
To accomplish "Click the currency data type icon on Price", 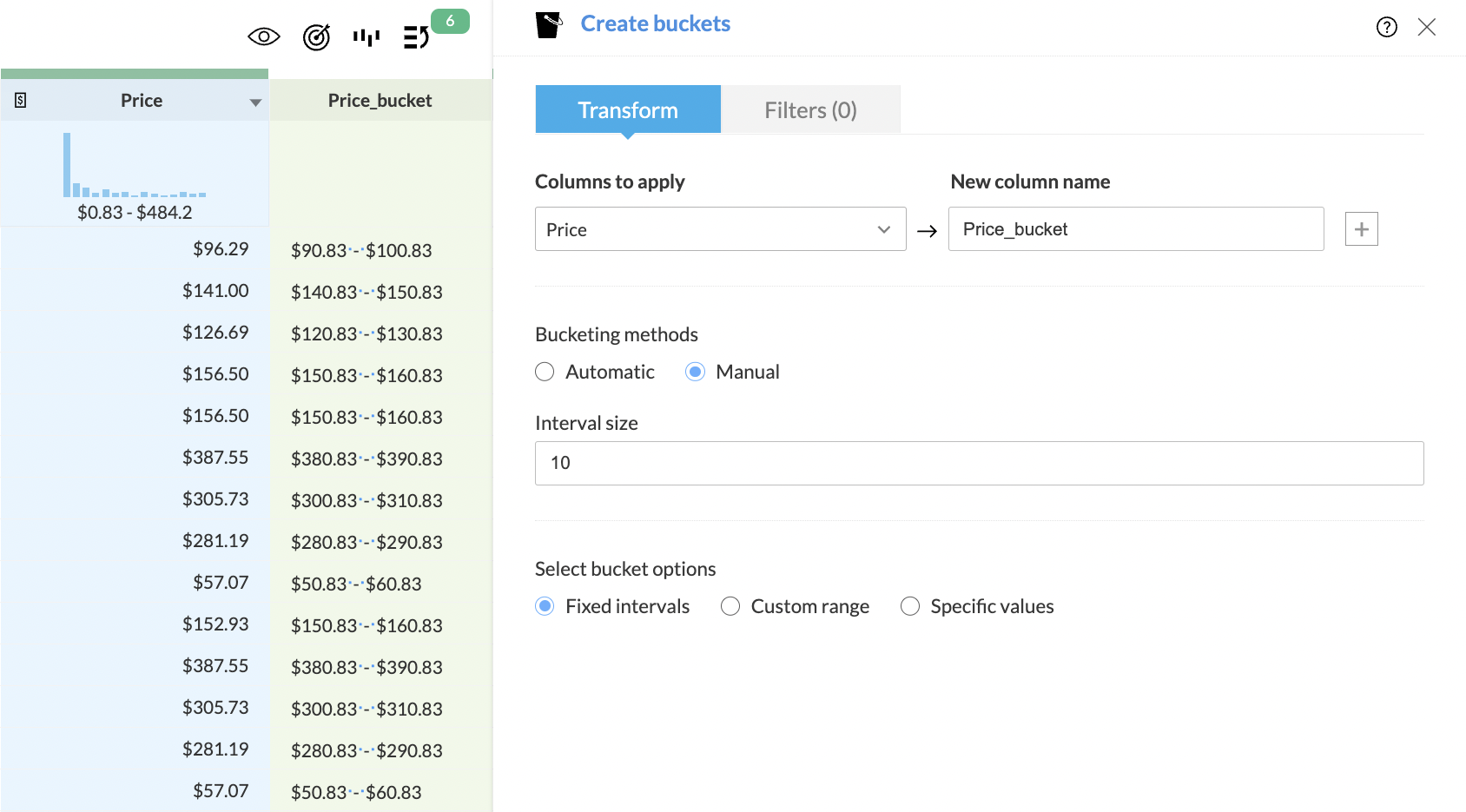I will tap(21, 101).
